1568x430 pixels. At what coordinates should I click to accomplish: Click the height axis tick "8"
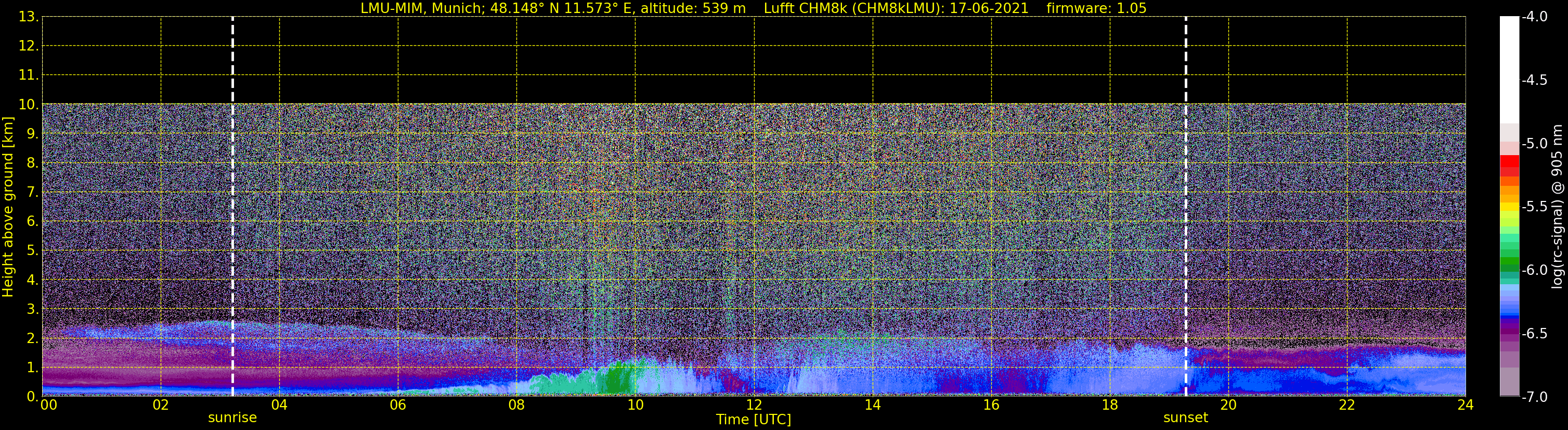pos(32,162)
